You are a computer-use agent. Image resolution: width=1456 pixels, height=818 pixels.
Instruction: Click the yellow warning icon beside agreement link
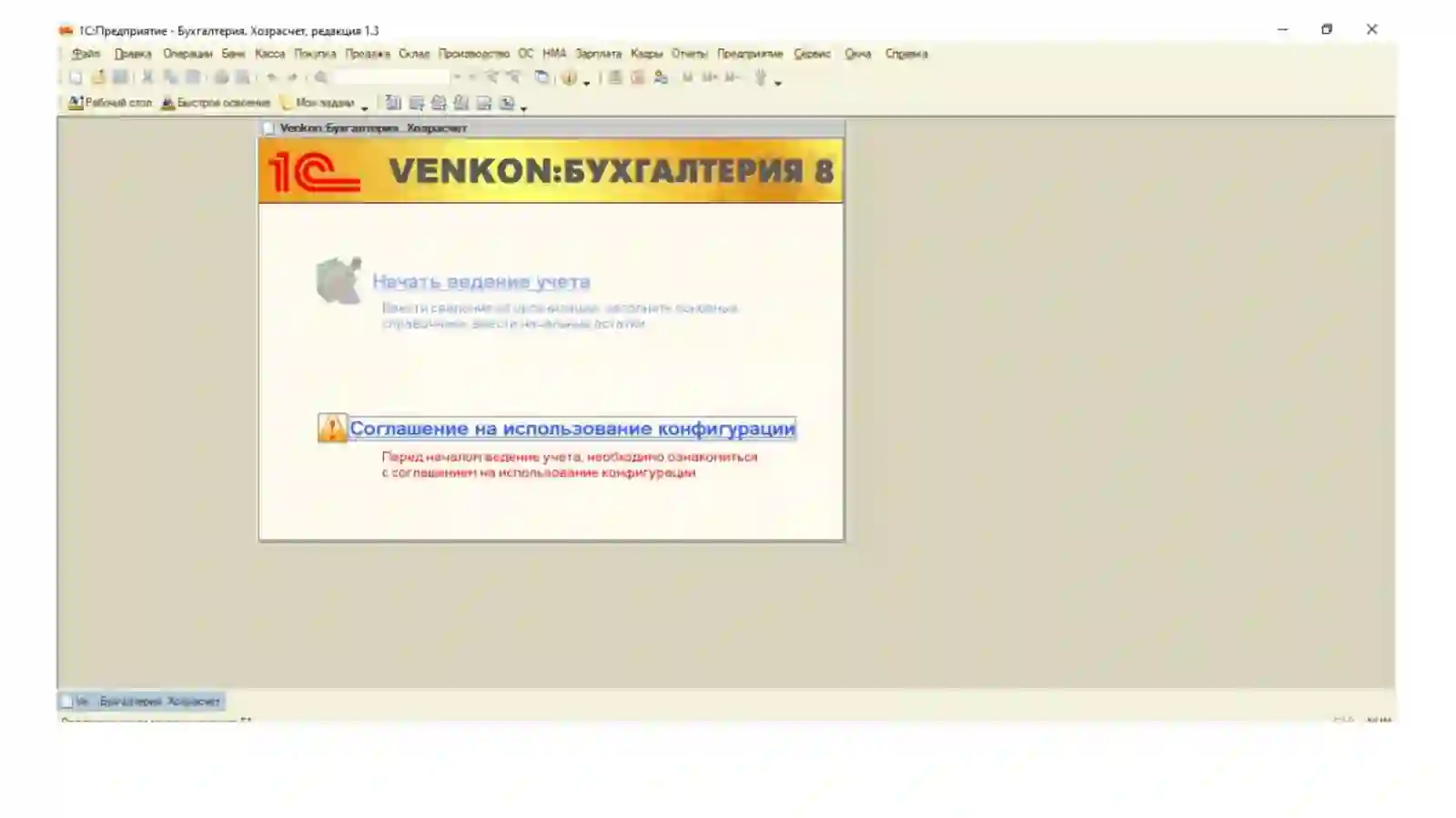click(332, 428)
